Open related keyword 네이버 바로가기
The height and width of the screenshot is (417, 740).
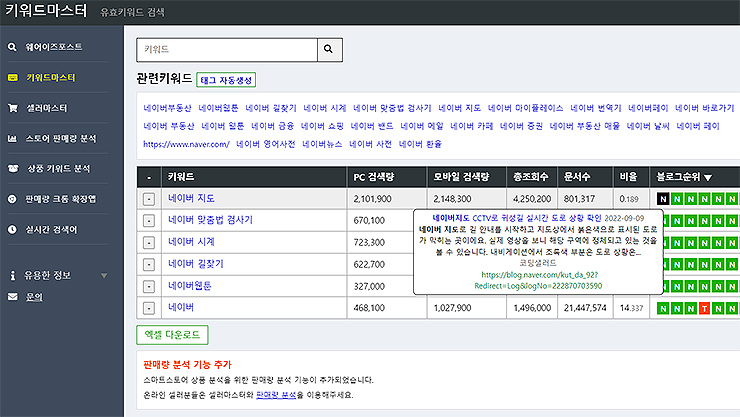pyautogui.click(x=705, y=108)
